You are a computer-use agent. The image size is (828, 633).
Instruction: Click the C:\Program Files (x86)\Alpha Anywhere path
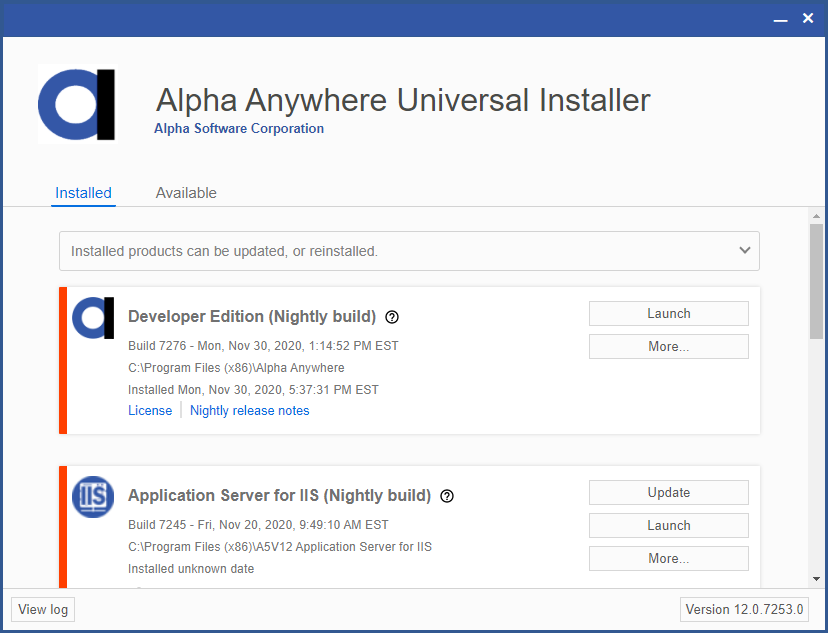[x=236, y=367]
